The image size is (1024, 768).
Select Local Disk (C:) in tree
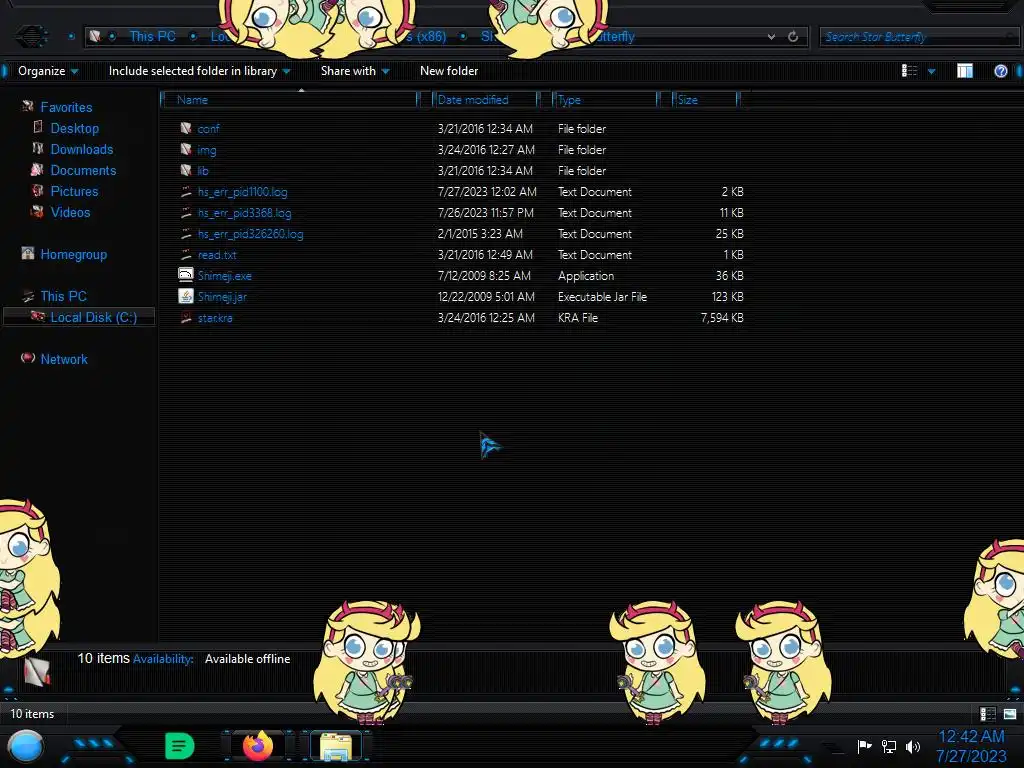(x=93, y=317)
